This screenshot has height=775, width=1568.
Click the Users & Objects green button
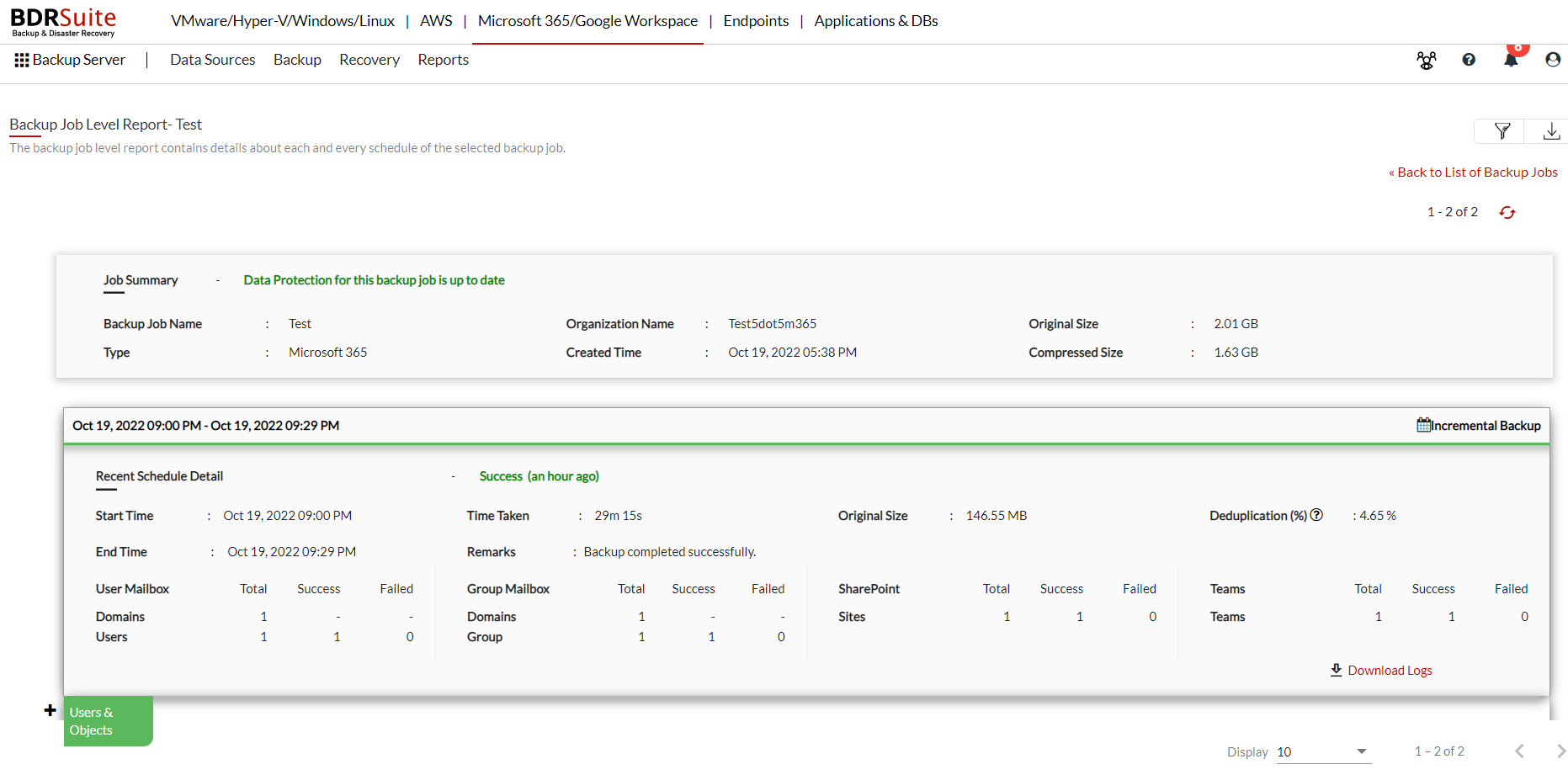(108, 721)
